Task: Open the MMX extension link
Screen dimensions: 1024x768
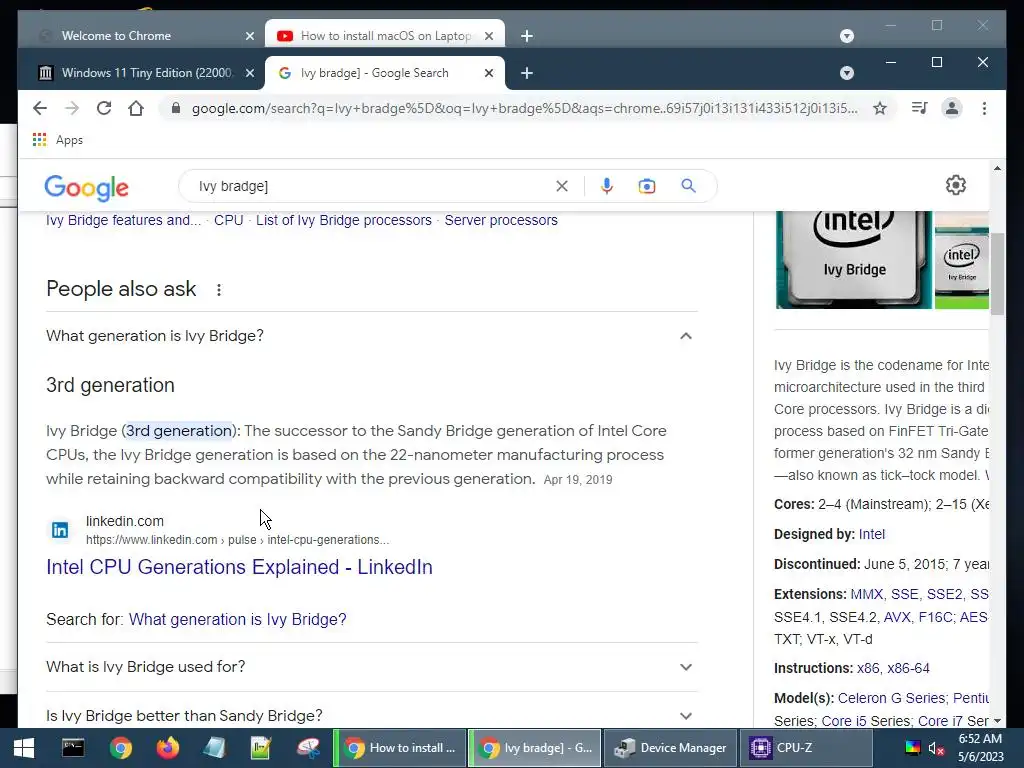Action: coord(867,594)
